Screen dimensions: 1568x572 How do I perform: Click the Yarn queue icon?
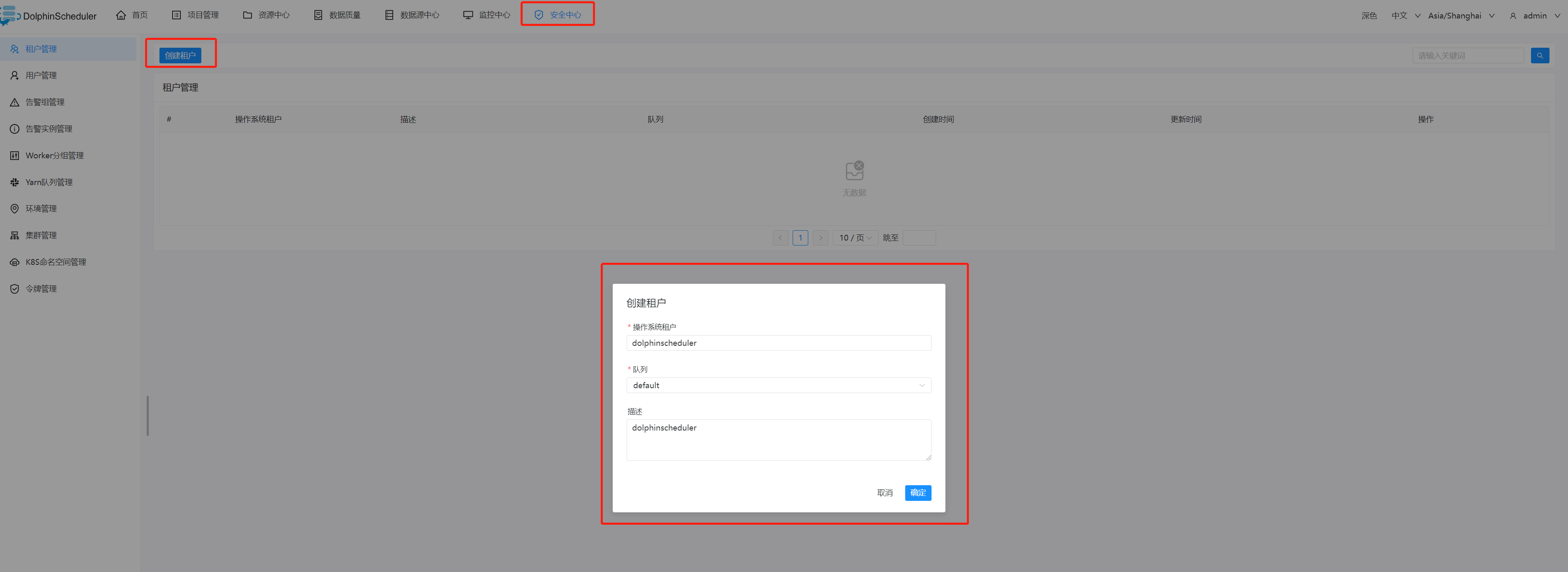[x=15, y=182]
